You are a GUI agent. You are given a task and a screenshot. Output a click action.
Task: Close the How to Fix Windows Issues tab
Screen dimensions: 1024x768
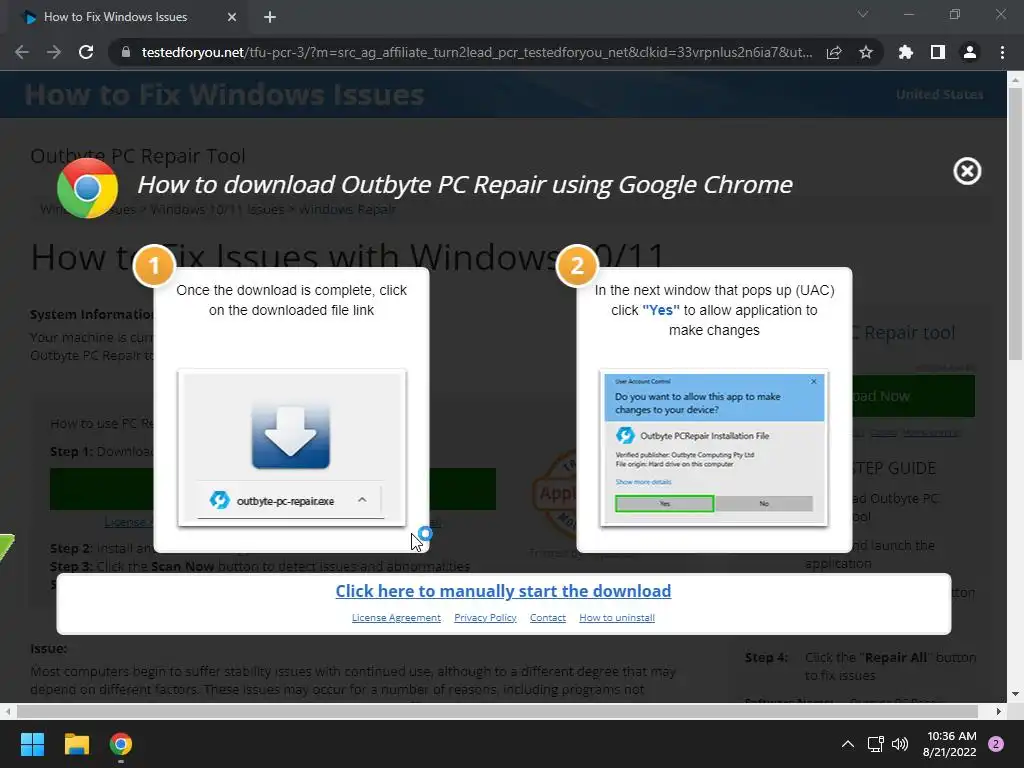click(x=232, y=17)
